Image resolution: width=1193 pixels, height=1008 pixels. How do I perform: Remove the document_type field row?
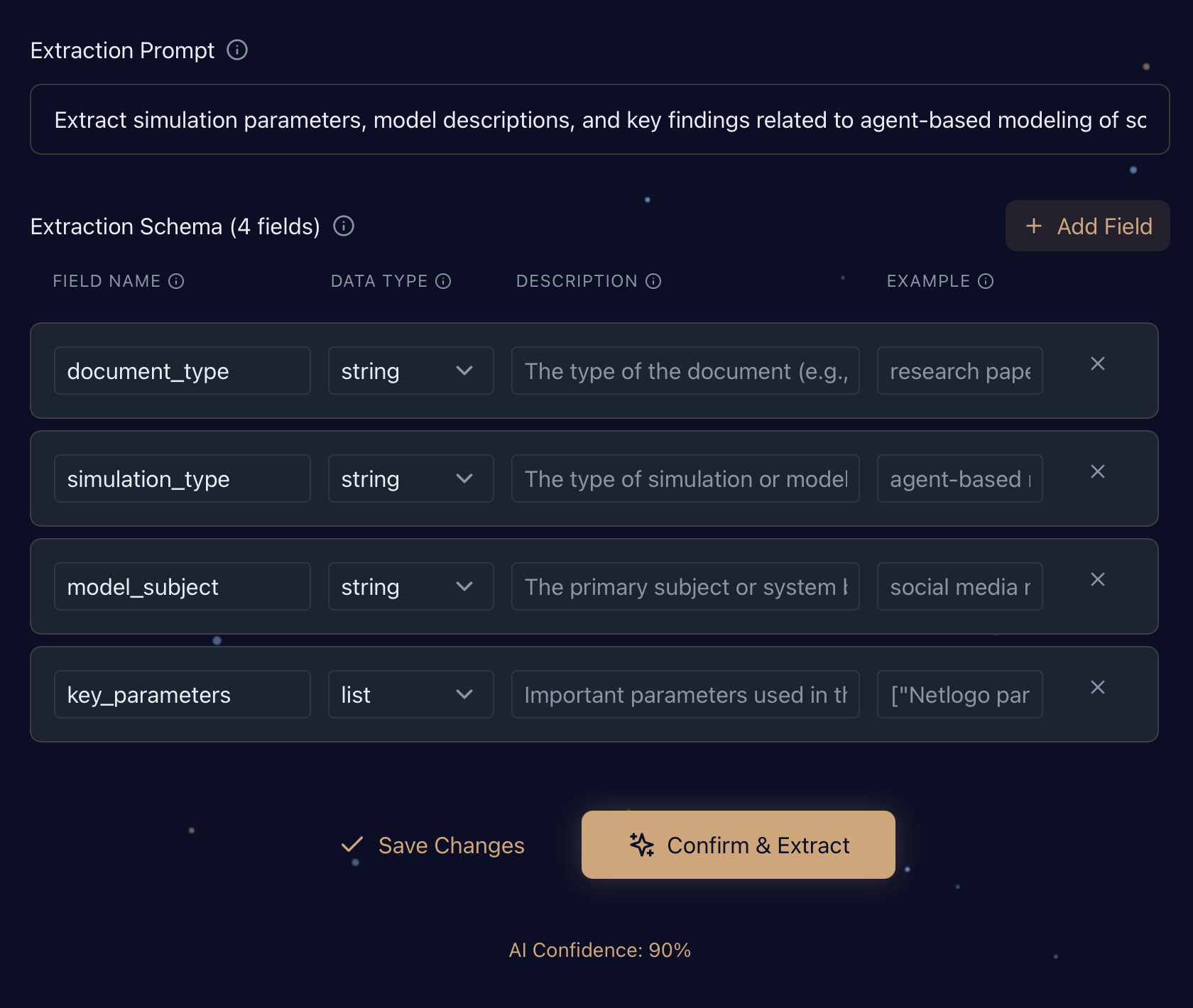tap(1097, 364)
